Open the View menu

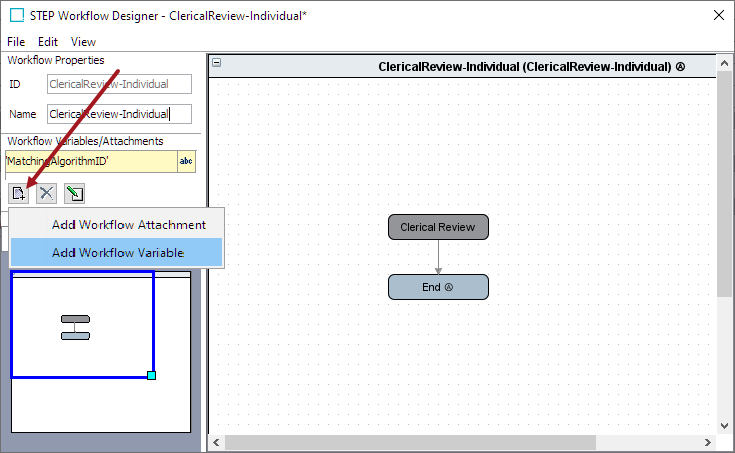pyautogui.click(x=83, y=42)
